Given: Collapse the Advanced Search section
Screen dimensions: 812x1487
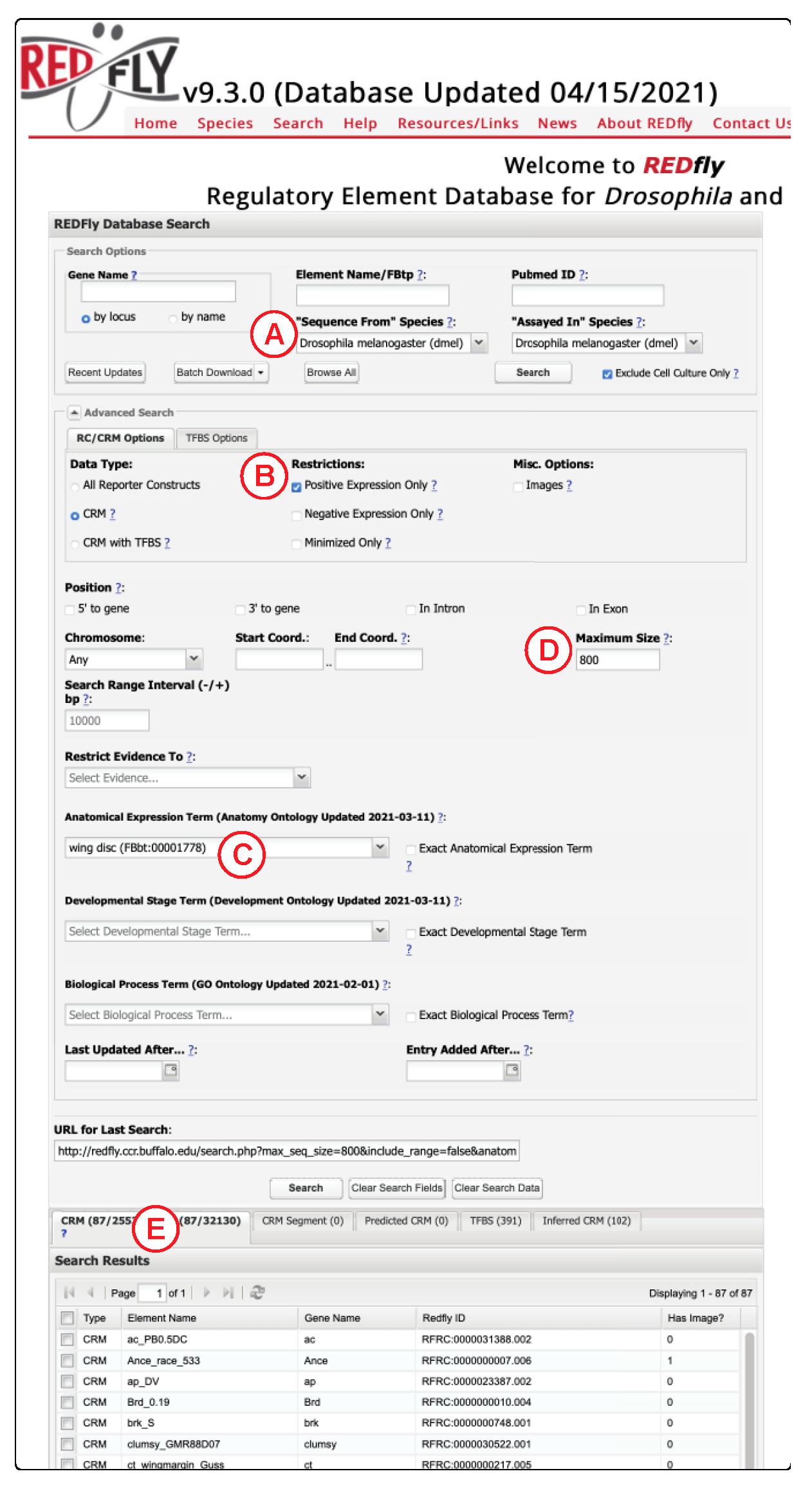Looking at the screenshot, I should click(75, 413).
